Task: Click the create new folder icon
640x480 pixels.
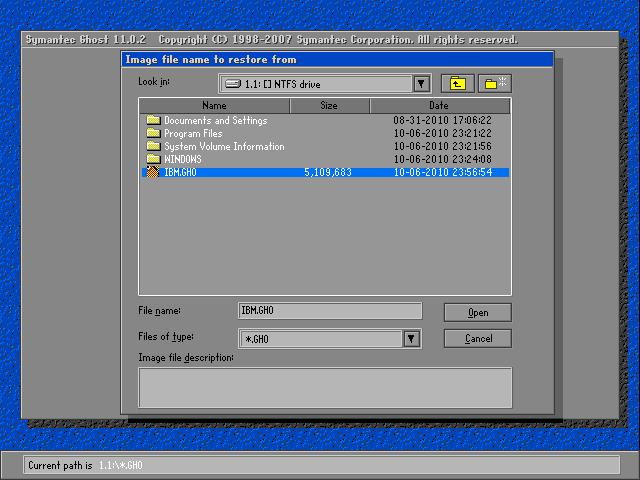Action: click(495, 84)
